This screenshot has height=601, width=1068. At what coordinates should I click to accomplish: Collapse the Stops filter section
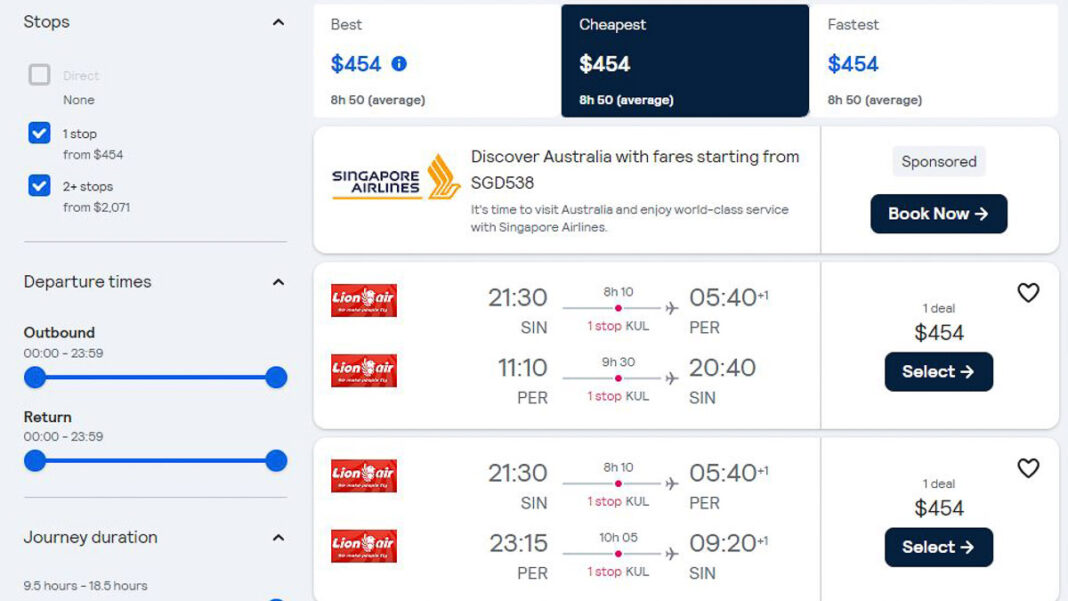277,21
